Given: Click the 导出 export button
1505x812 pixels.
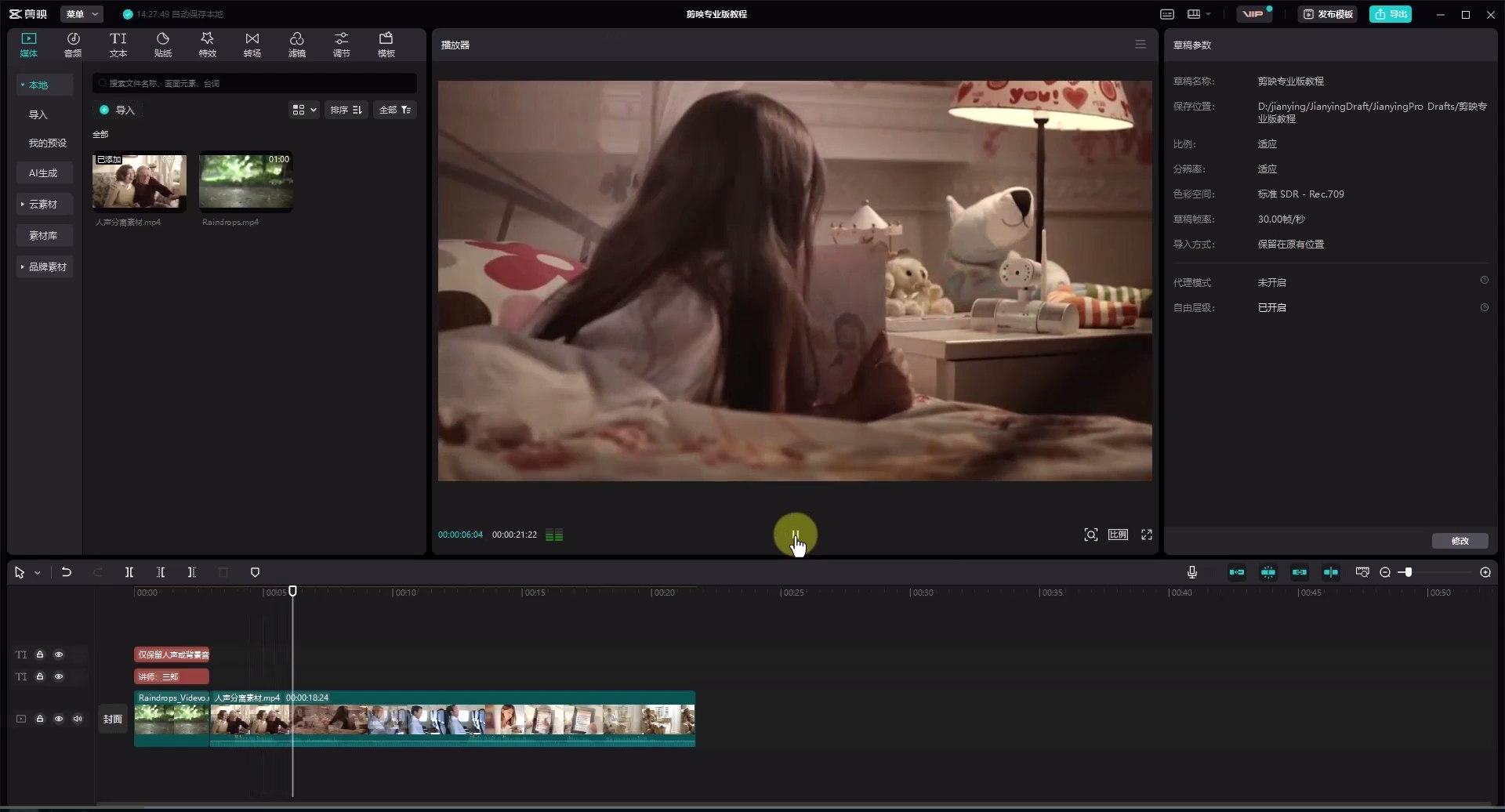Looking at the screenshot, I should pyautogui.click(x=1390, y=14).
